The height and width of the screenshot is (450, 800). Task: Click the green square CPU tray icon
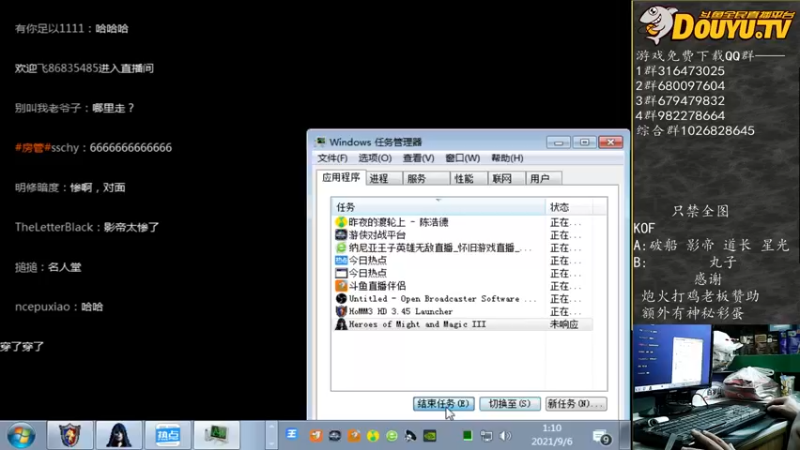click(467, 436)
